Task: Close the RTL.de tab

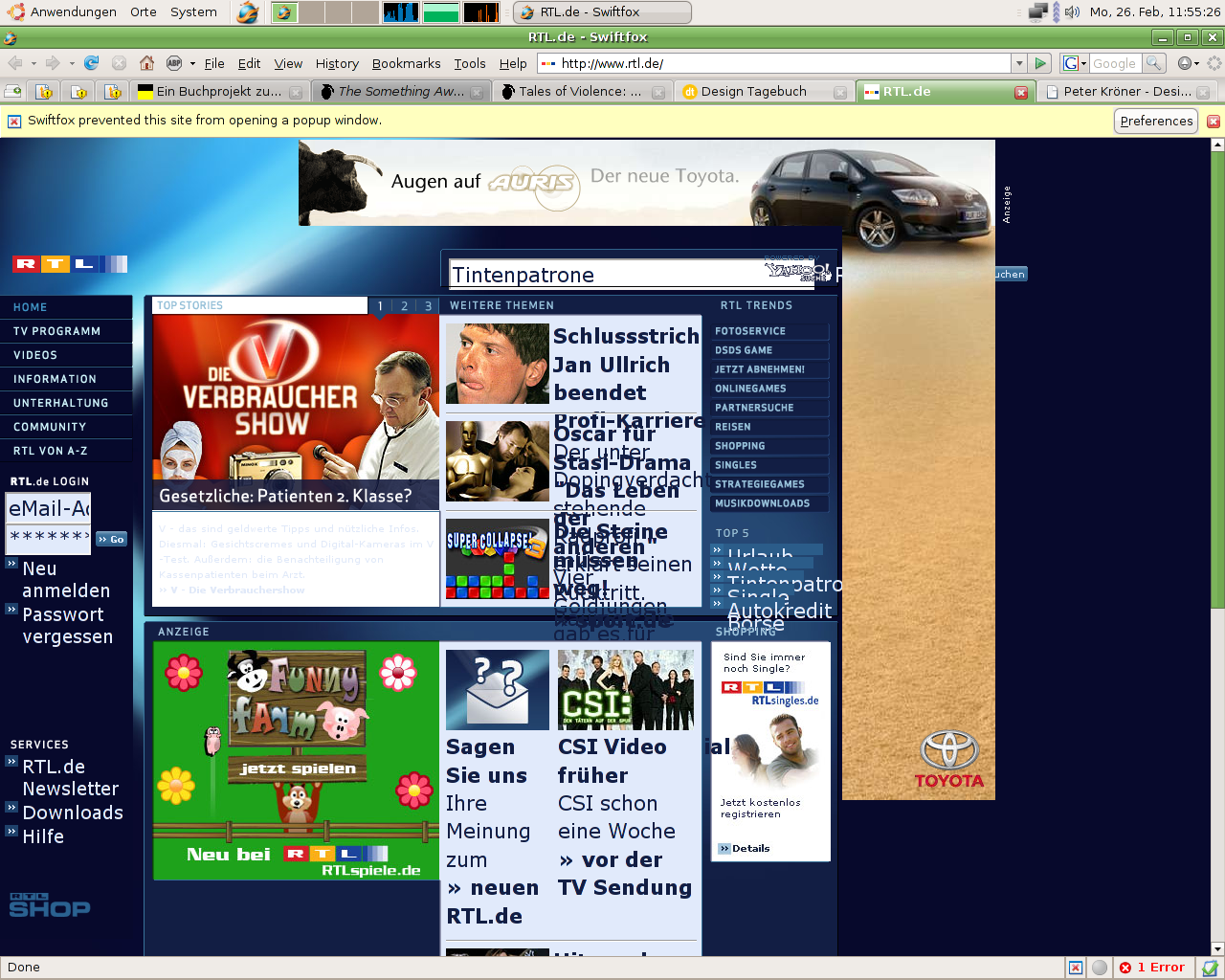Action: (x=1021, y=93)
